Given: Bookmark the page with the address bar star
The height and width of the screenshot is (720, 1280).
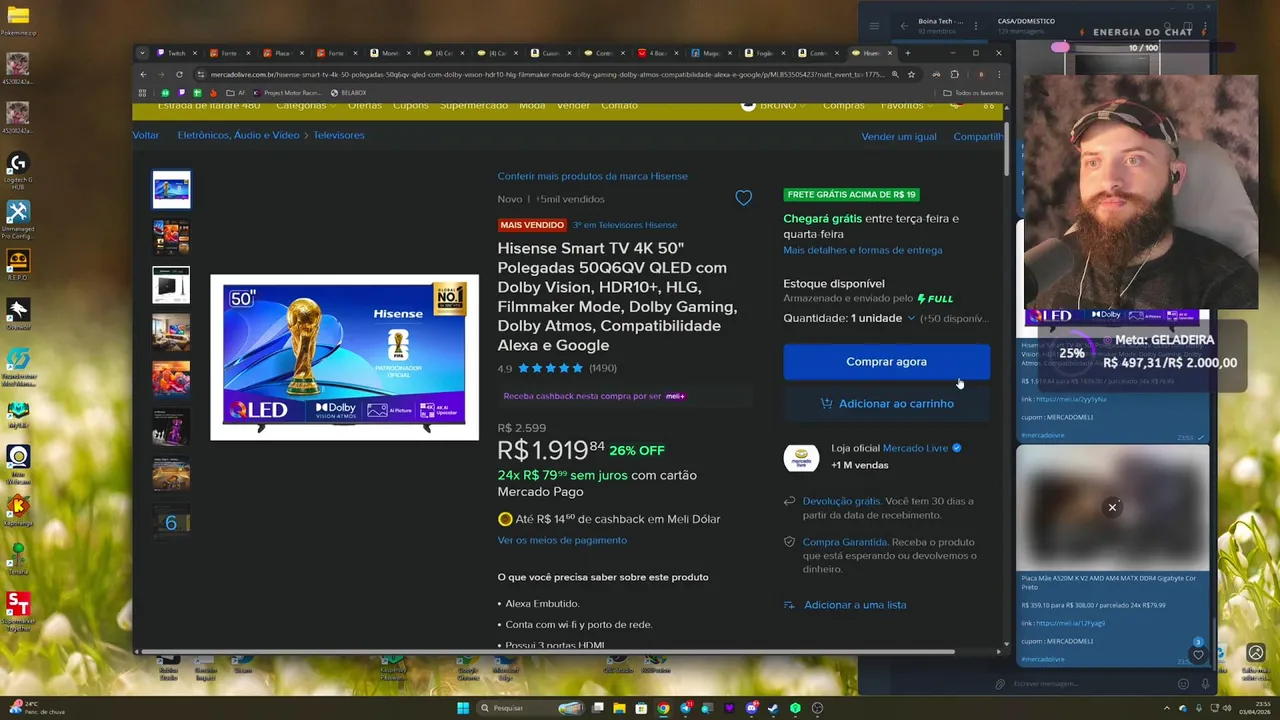Looking at the screenshot, I should click(911, 74).
